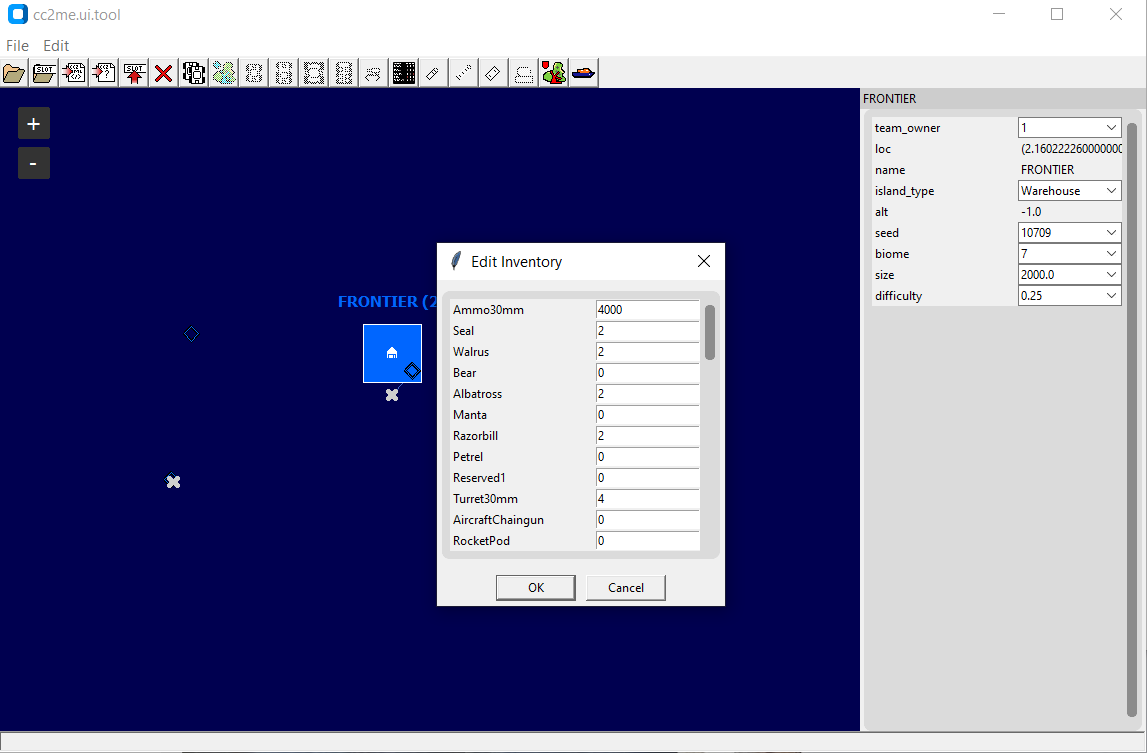The height and width of the screenshot is (753, 1147).
Task: Cancel the Edit Inventory dialog
Action: point(625,587)
